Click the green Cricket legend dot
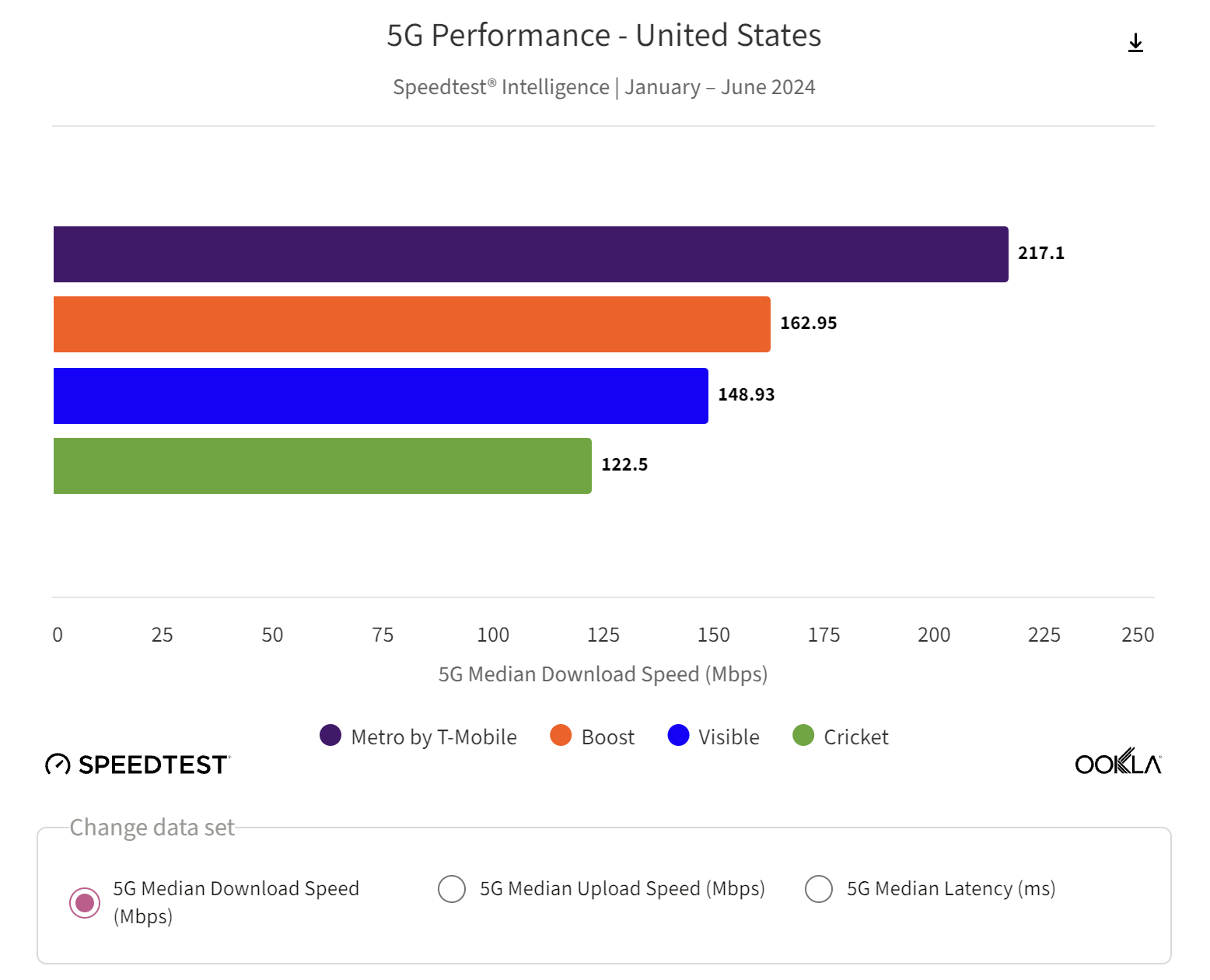Screen dimensions: 1210x980 click(x=803, y=736)
